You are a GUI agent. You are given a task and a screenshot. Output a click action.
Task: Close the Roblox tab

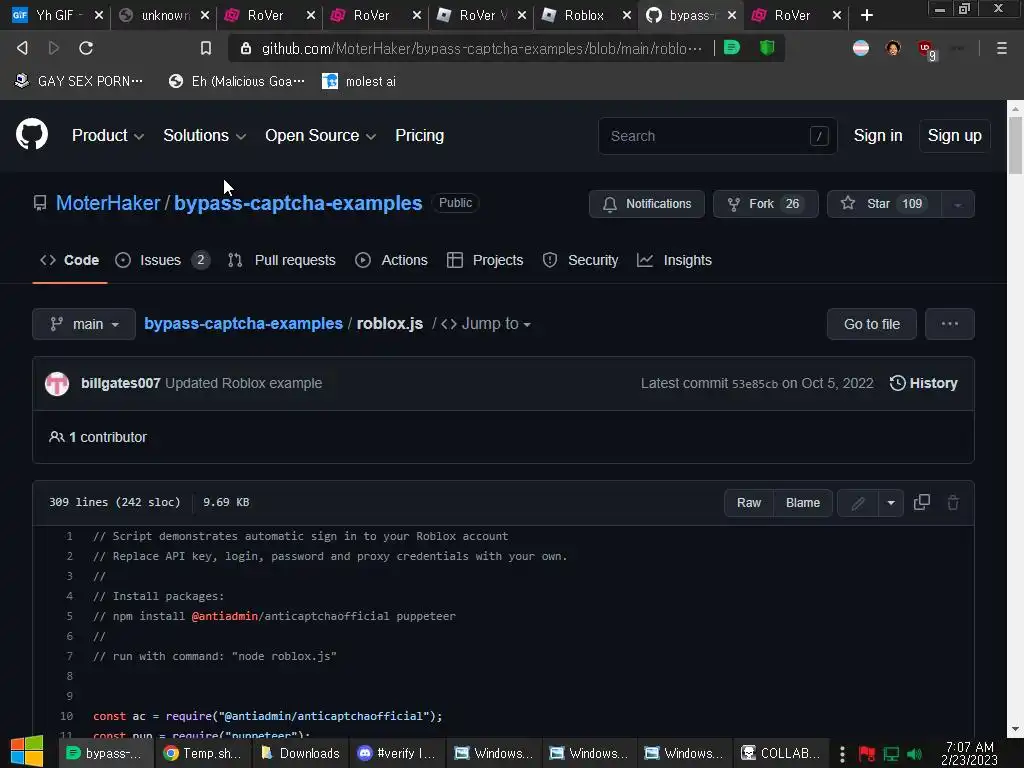click(626, 15)
